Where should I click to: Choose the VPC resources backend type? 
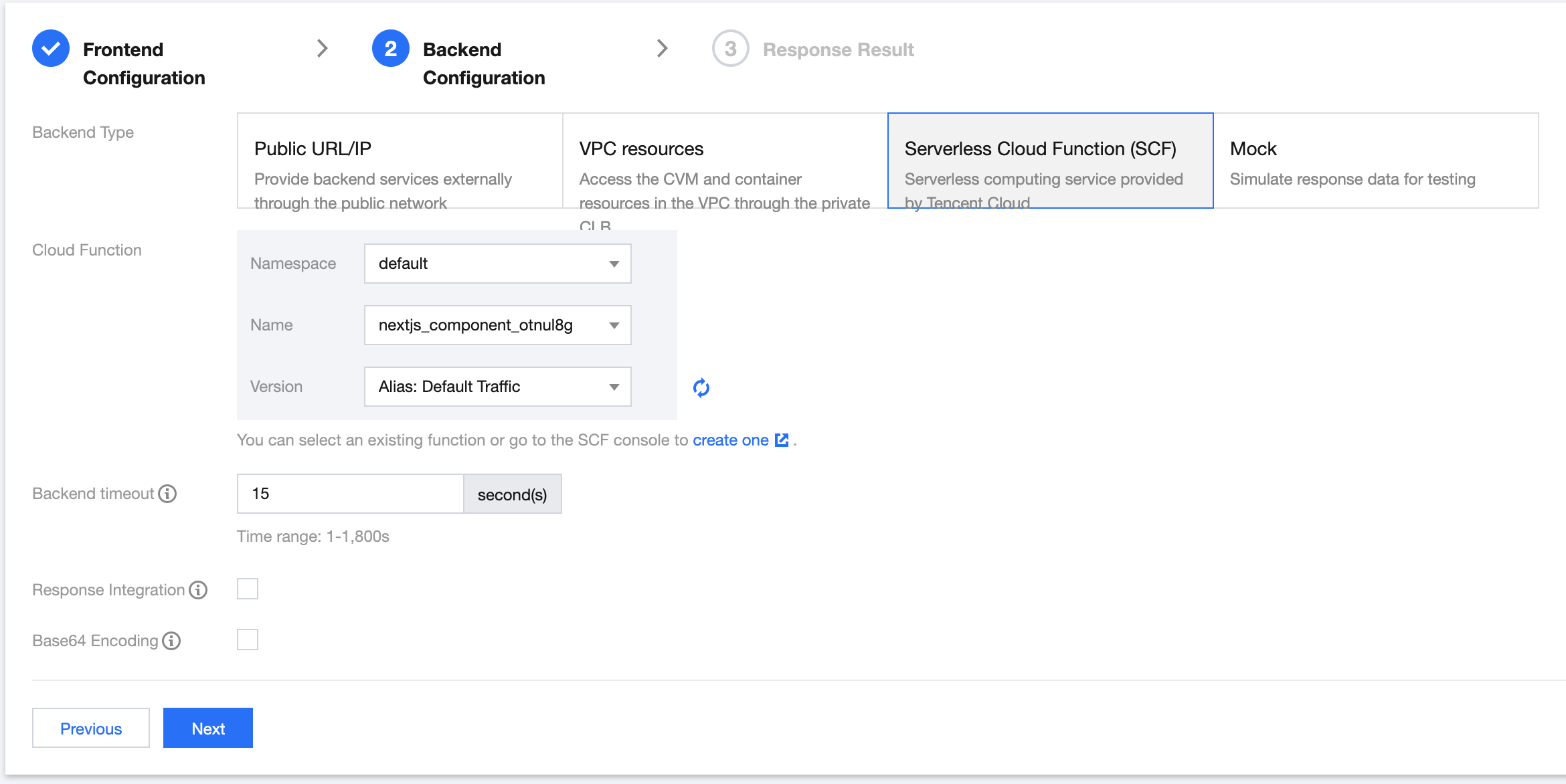(725, 161)
